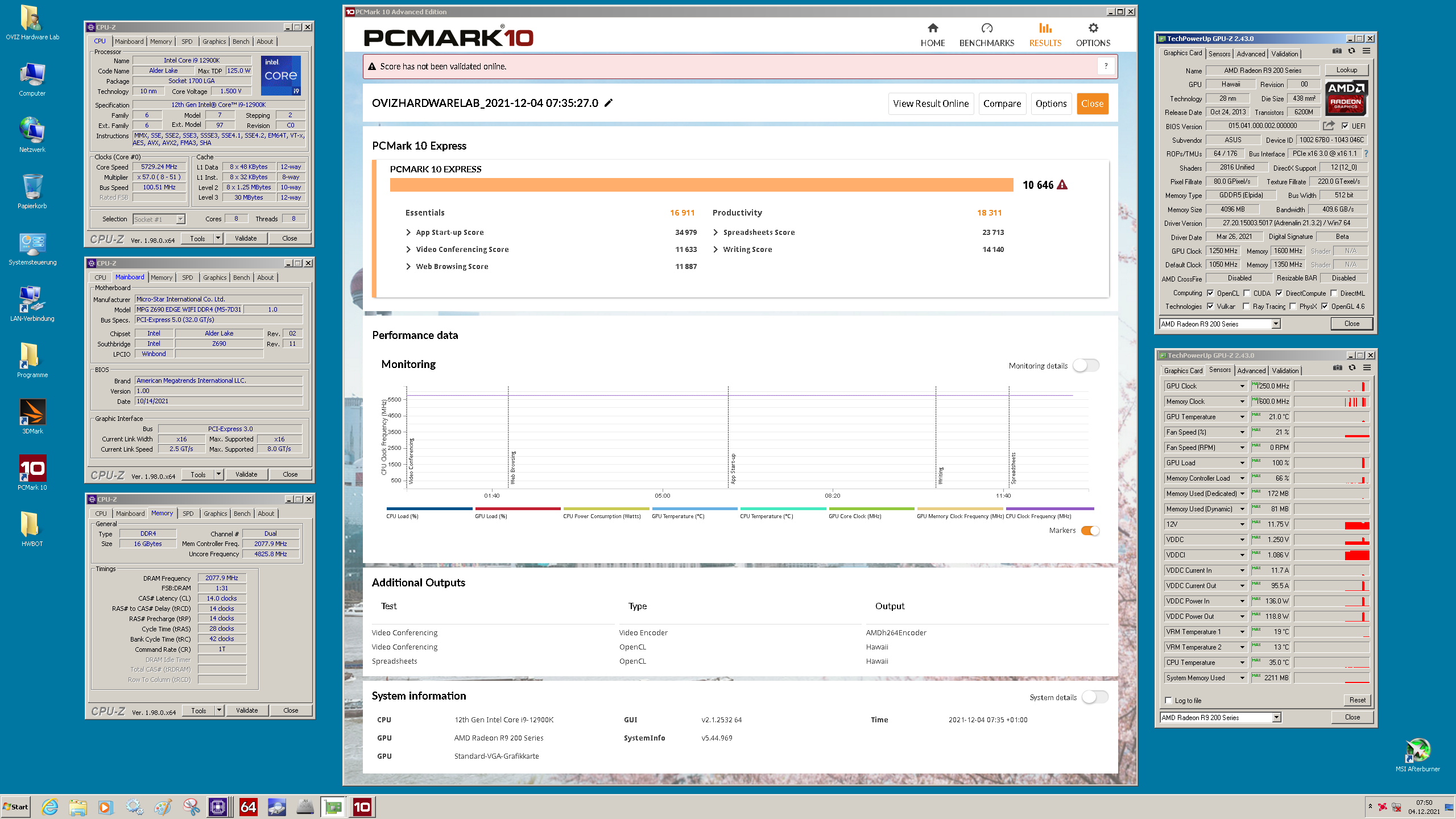Click the Reset button in GPU-Z Sensors
The height and width of the screenshot is (819, 1456).
click(x=1357, y=700)
